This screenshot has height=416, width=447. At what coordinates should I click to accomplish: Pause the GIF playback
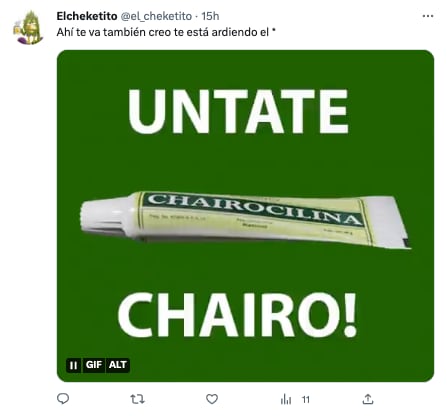click(x=73, y=365)
